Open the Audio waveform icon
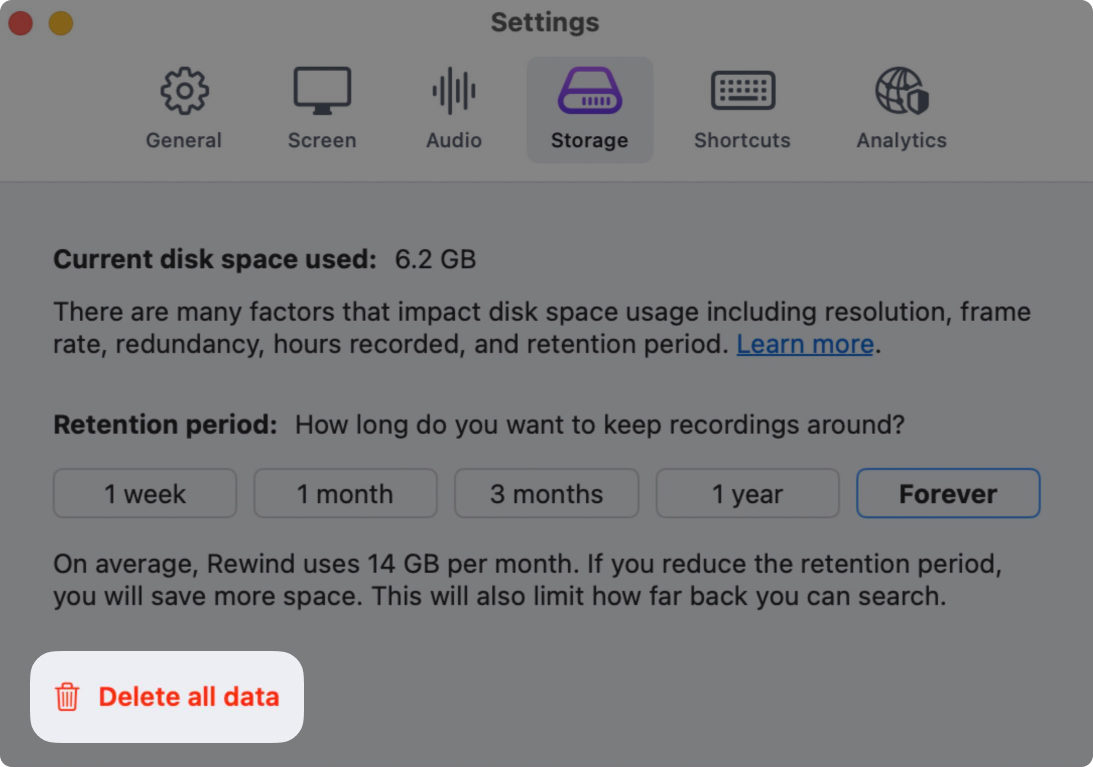1093x767 pixels. pyautogui.click(x=454, y=91)
